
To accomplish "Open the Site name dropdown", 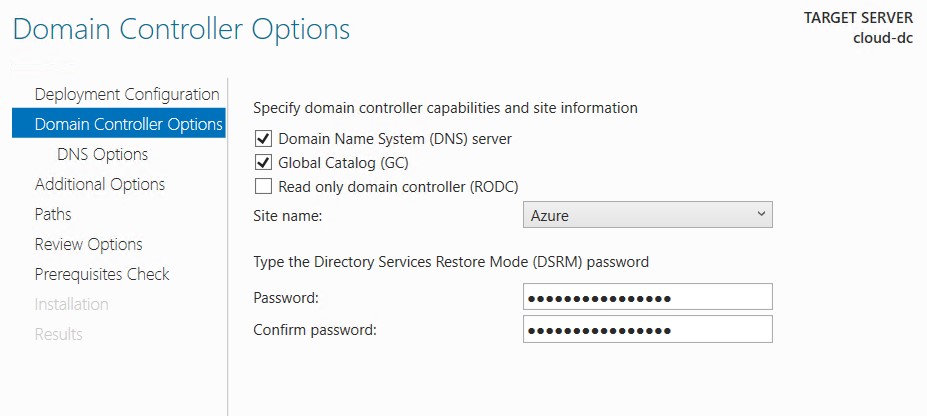I will (x=647, y=215).
